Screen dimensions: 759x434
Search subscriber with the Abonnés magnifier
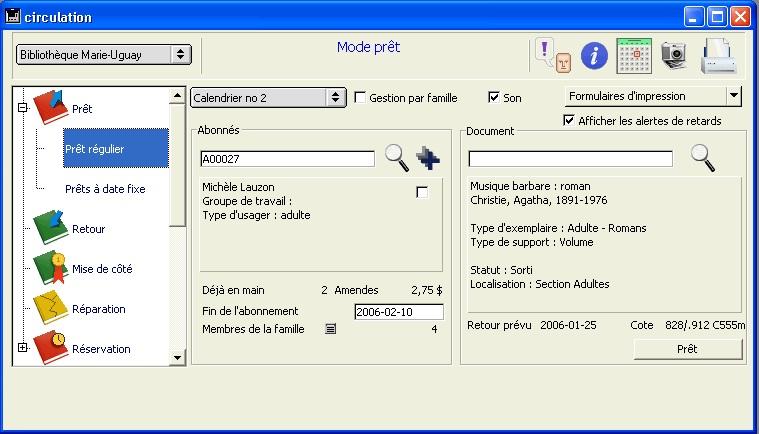click(397, 157)
